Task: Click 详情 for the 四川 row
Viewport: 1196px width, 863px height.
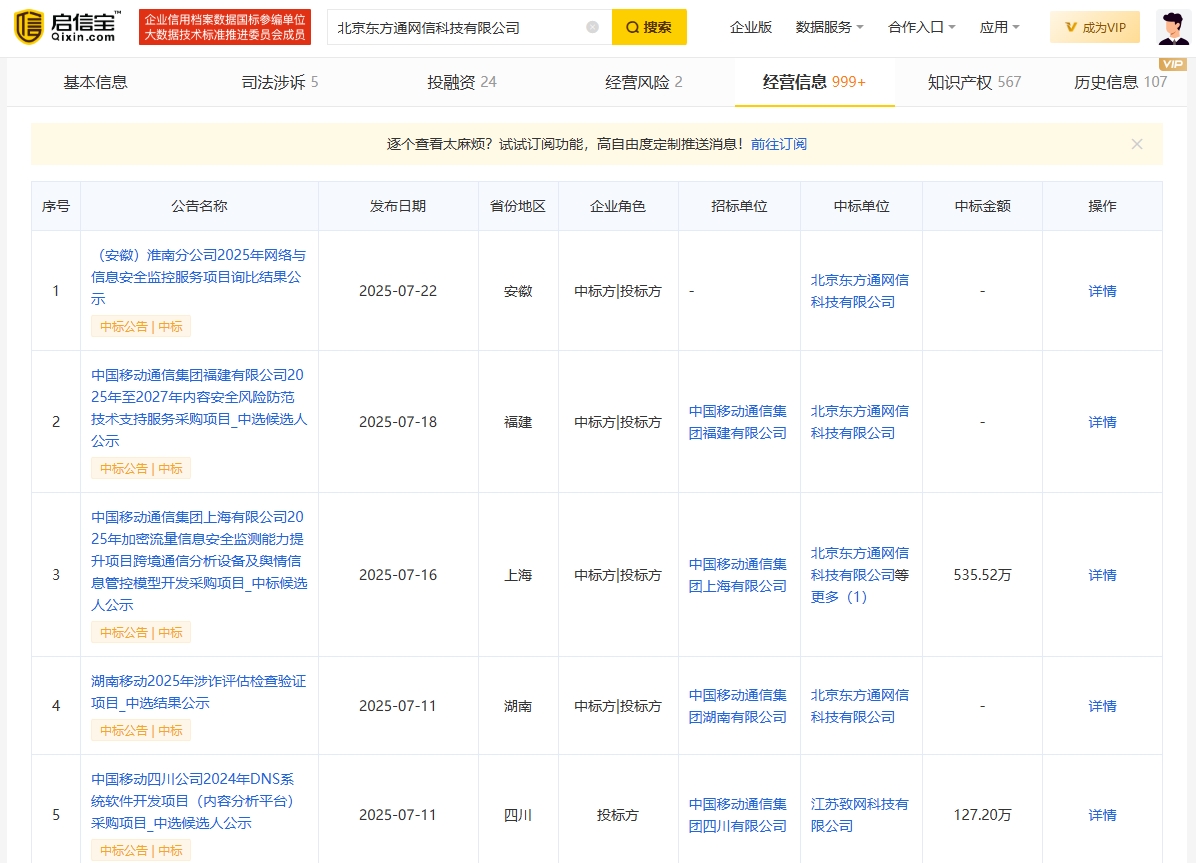Action: (x=1102, y=815)
